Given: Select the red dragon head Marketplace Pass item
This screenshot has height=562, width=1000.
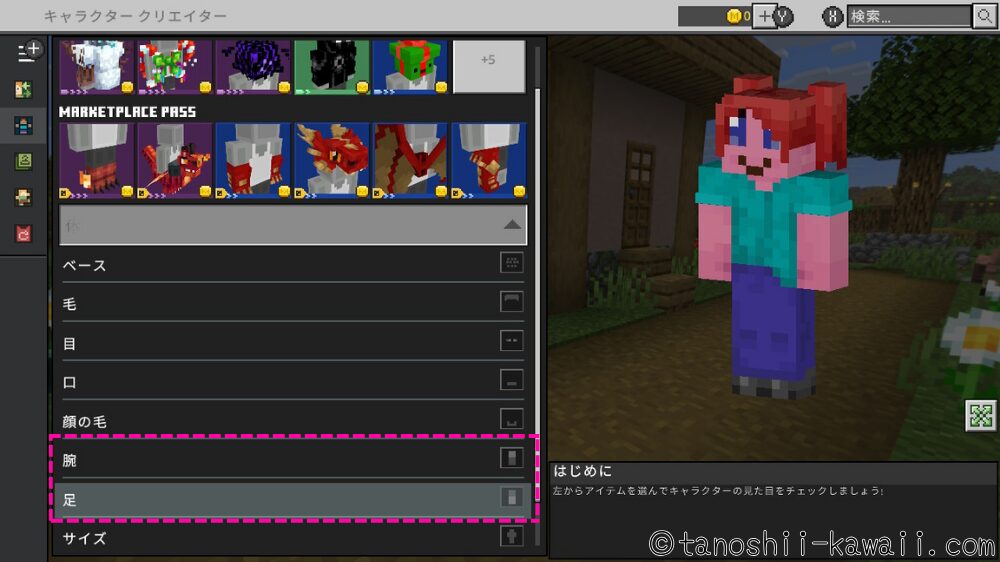Looking at the screenshot, I should pos(331,160).
